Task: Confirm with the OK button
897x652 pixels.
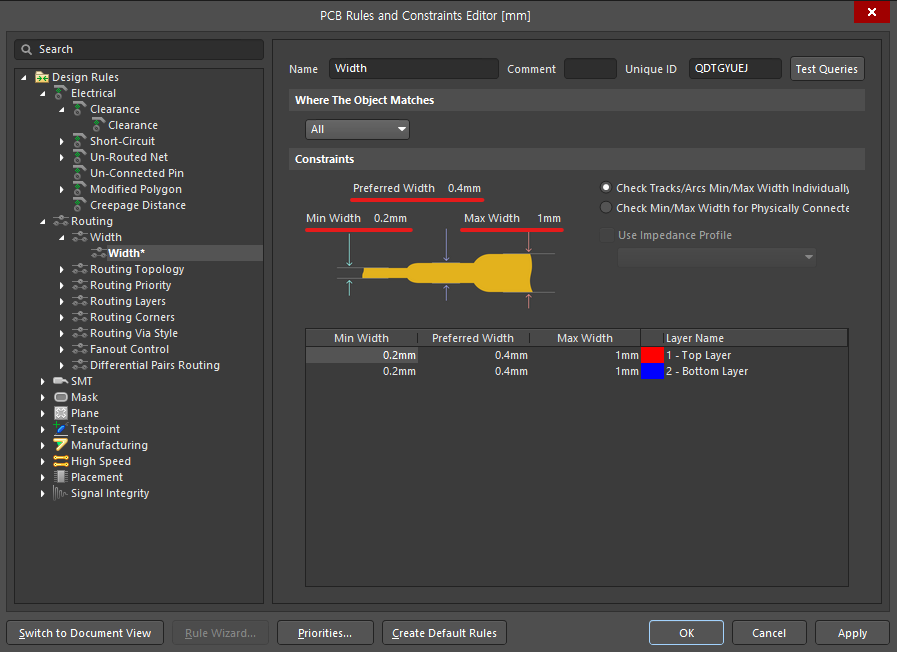Action: point(686,633)
